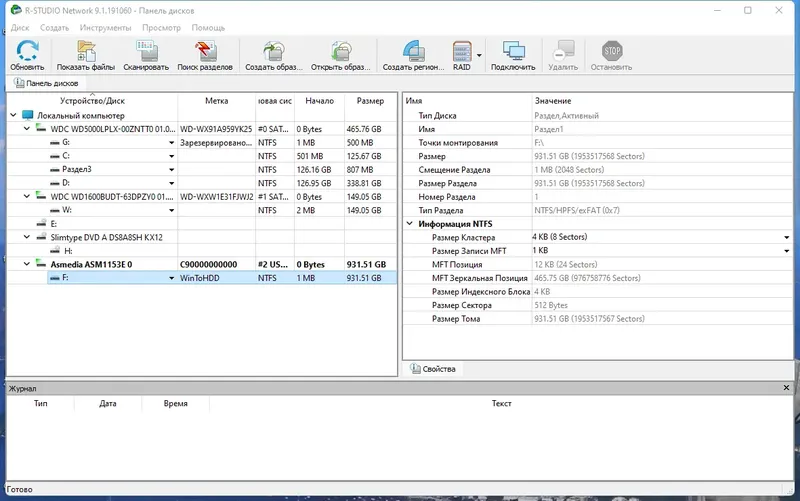Click the Создать образ toolbar icon
Screen dimensions: 800x501
click(273, 52)
